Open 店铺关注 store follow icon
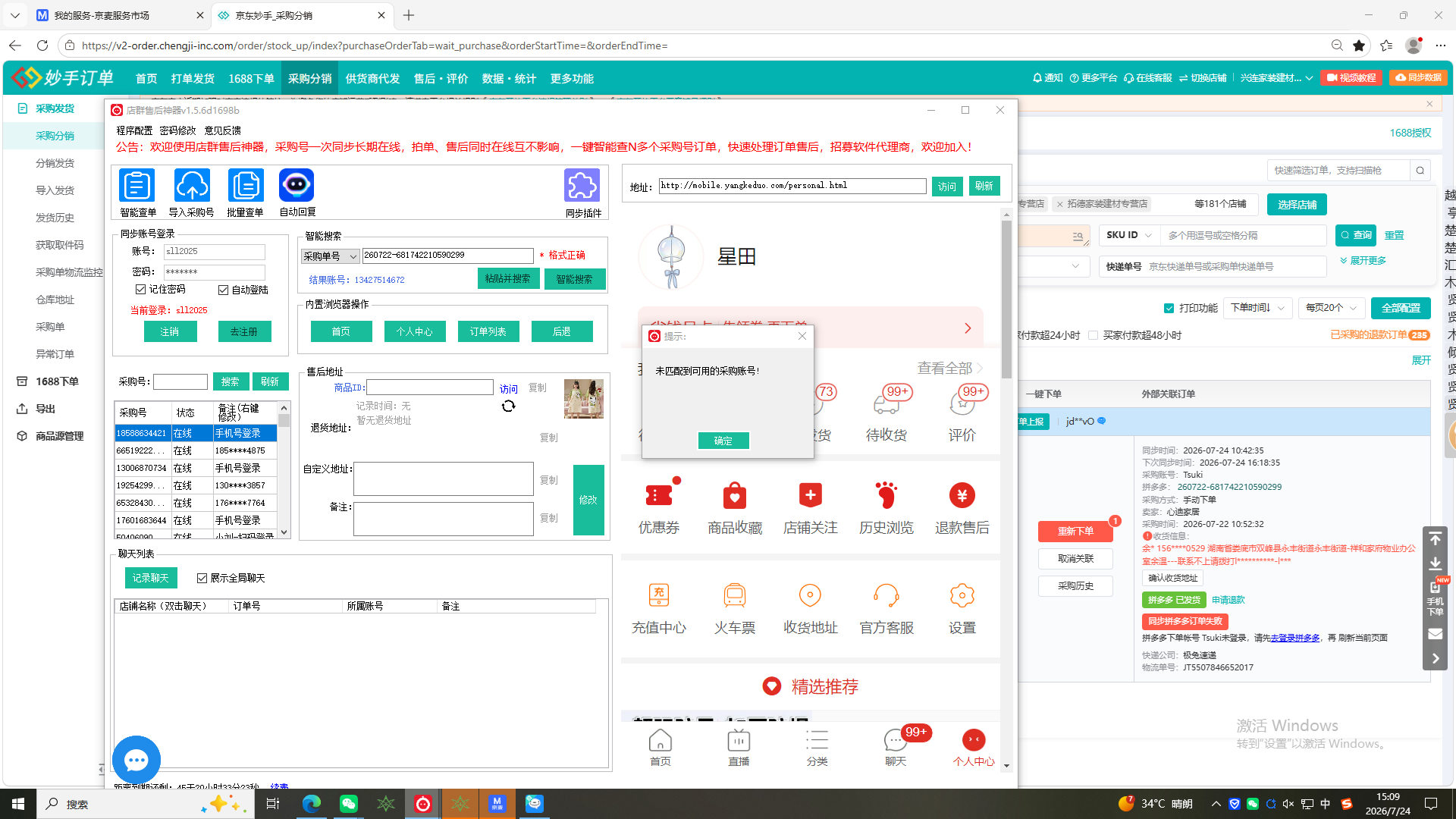The height and width of the screenshot is (819, 1456). coord(811,495)
